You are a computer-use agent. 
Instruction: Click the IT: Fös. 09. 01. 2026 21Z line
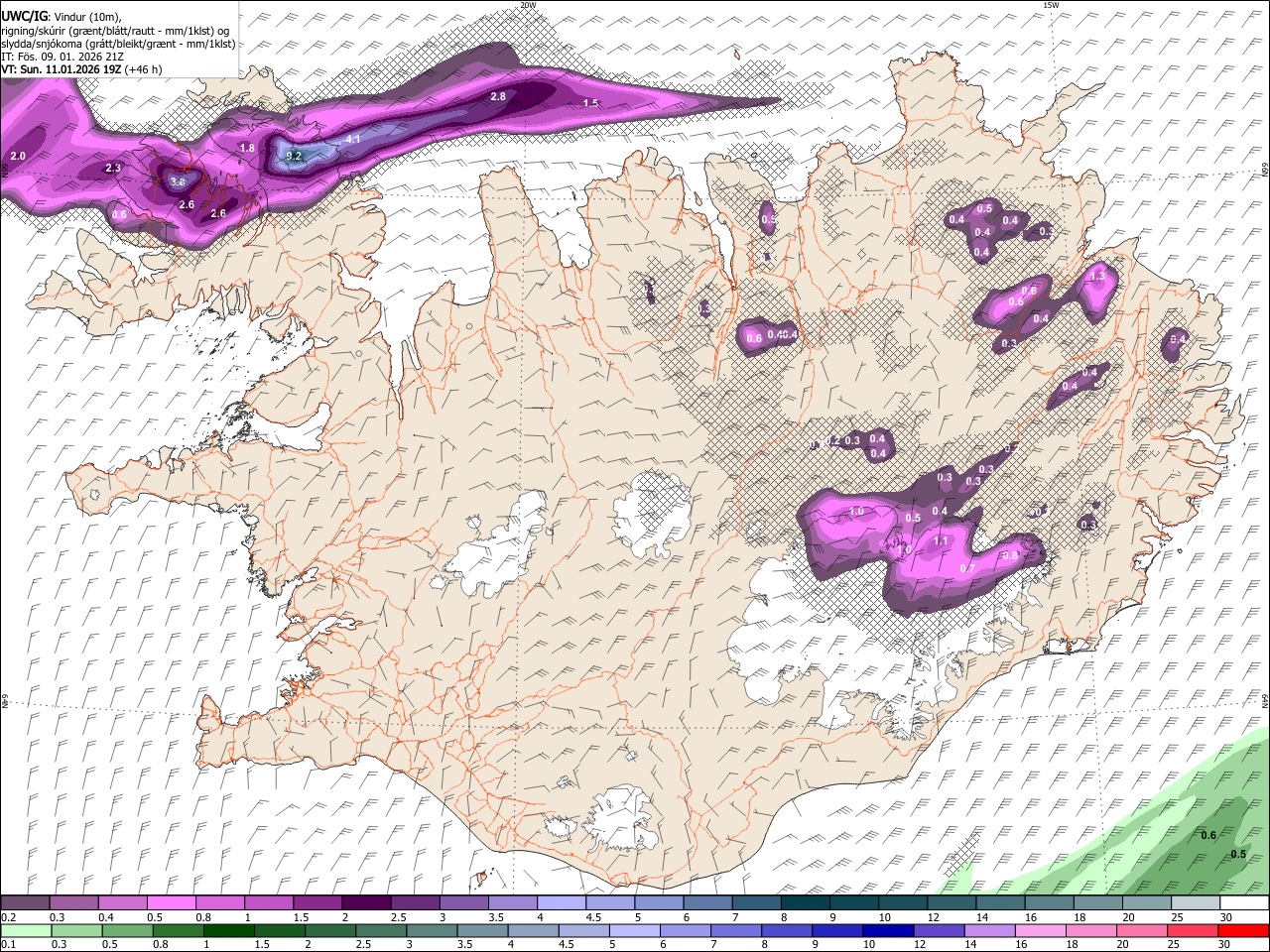click(x=63, y=57)
